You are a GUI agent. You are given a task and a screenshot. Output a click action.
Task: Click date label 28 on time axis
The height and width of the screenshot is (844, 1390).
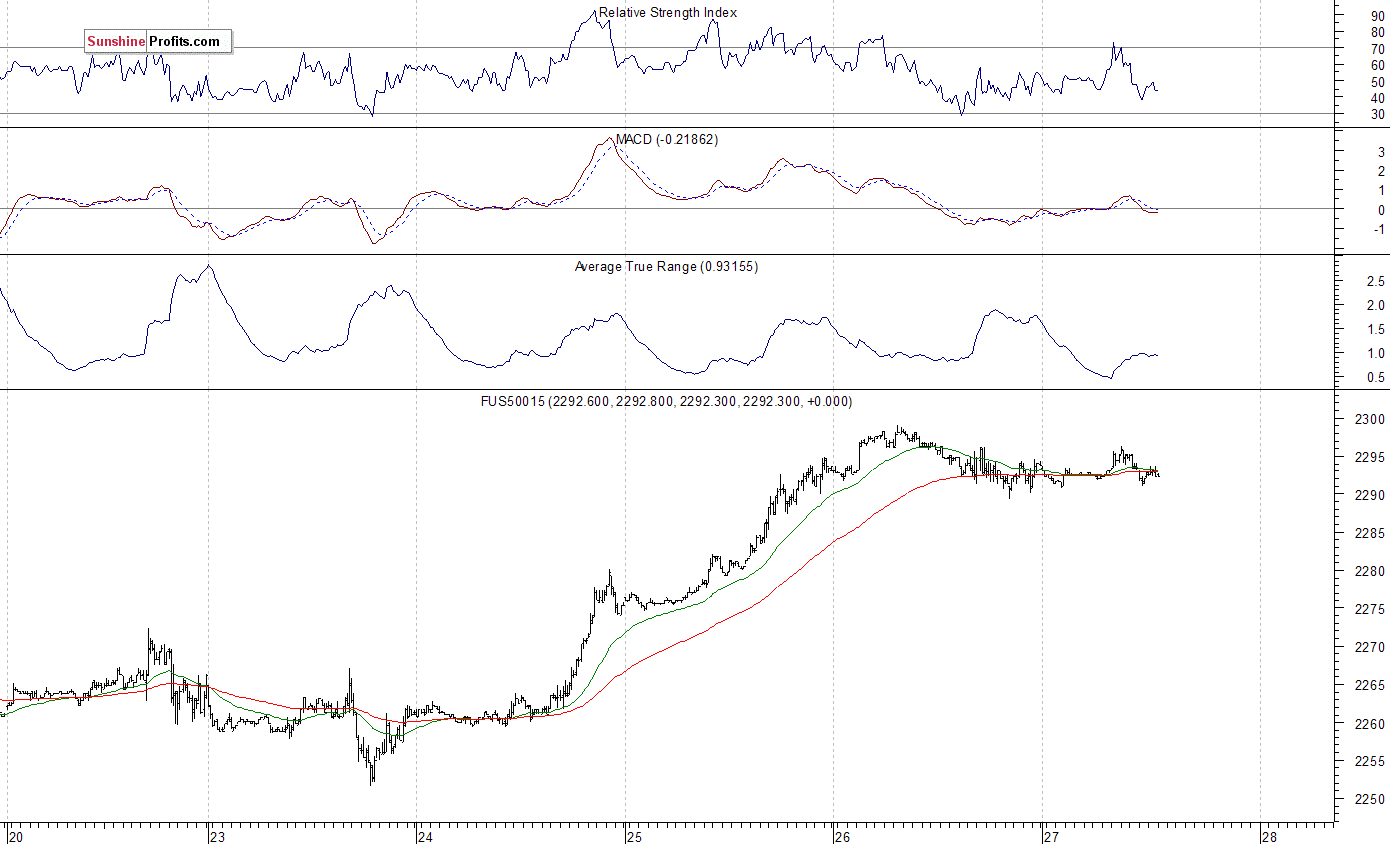pyautogui.click(x=1269, y=836)
